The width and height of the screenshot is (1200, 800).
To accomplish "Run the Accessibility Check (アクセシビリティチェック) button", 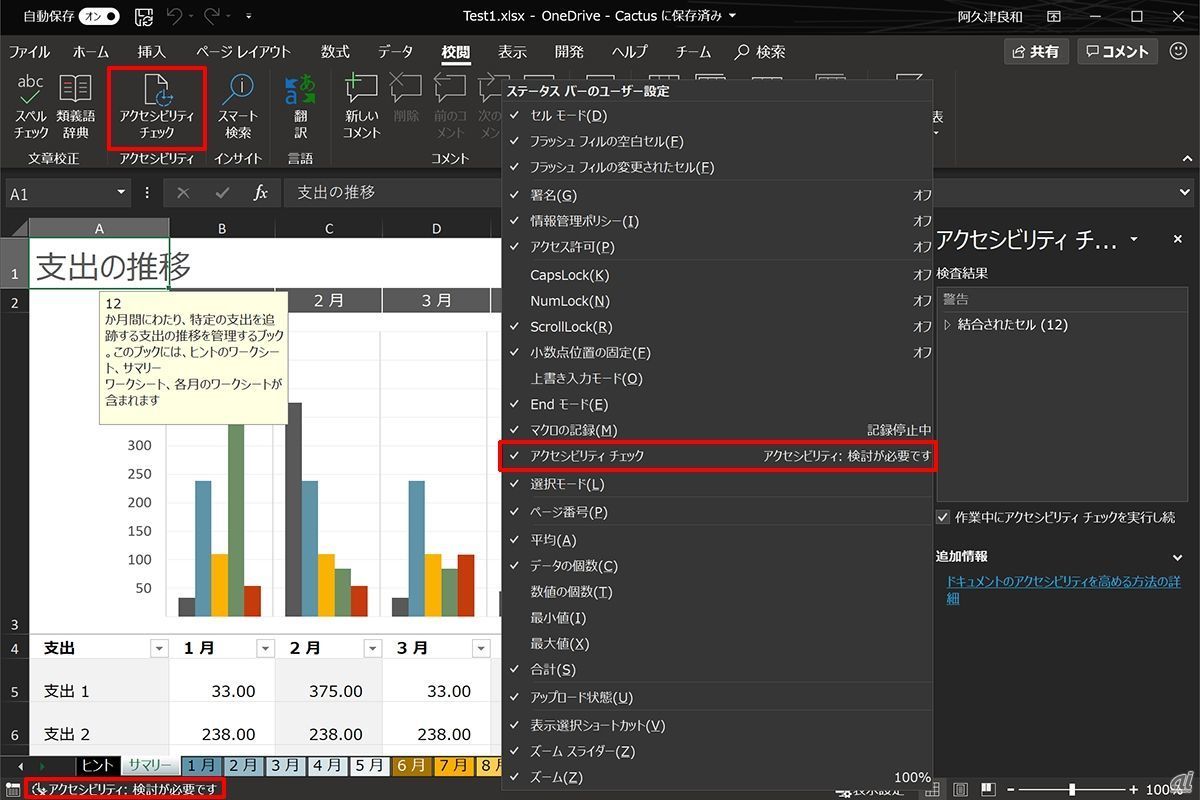I will point(157,107).
